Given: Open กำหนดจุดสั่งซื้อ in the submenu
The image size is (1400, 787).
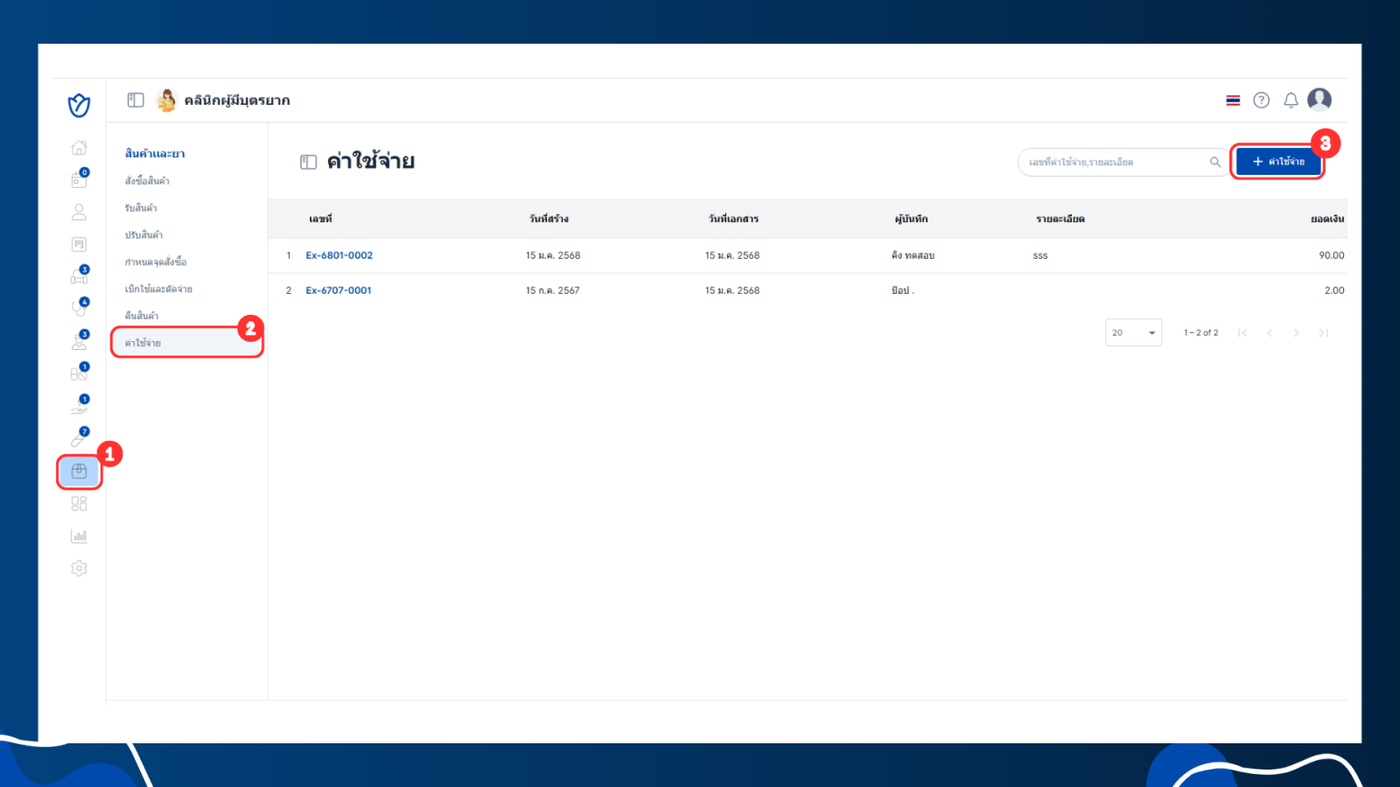Looking at the screenshot, I should pyautogui.click(x=156, y=262).
